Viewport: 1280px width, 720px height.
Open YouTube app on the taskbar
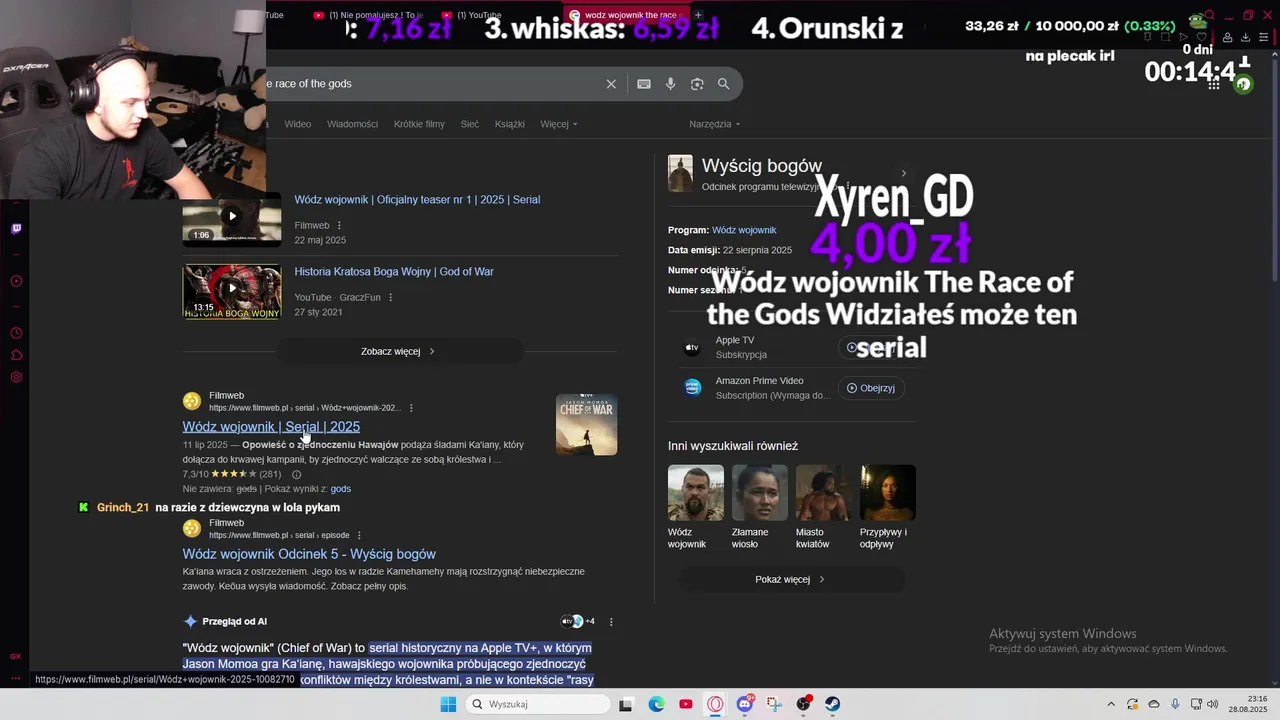[685, 704]
